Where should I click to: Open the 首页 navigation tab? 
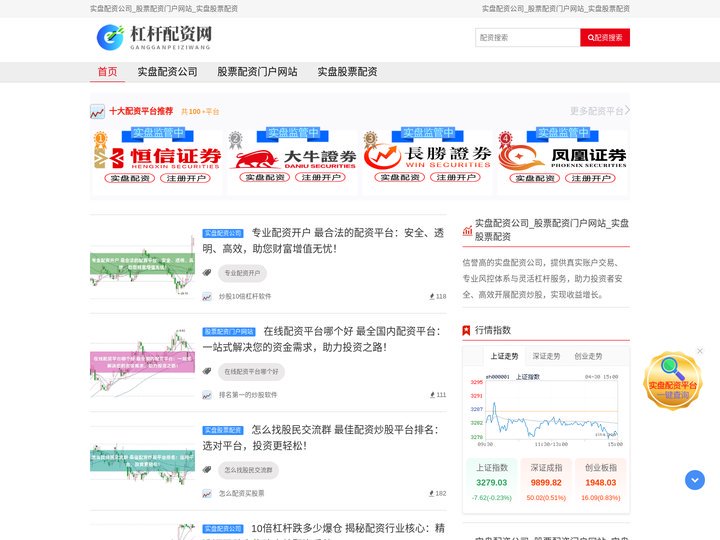[x=107, y=72]
